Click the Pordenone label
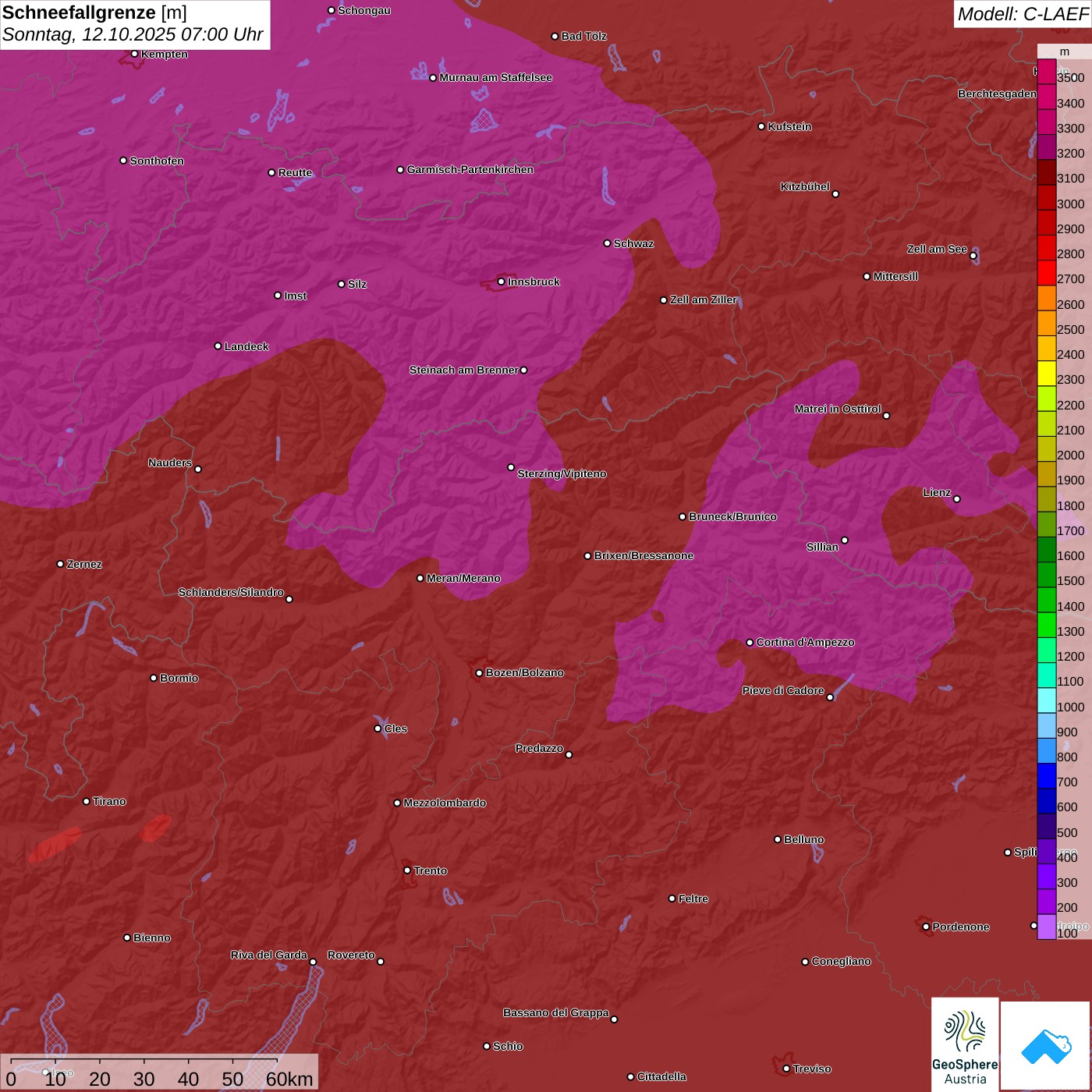 pos(961,927)
